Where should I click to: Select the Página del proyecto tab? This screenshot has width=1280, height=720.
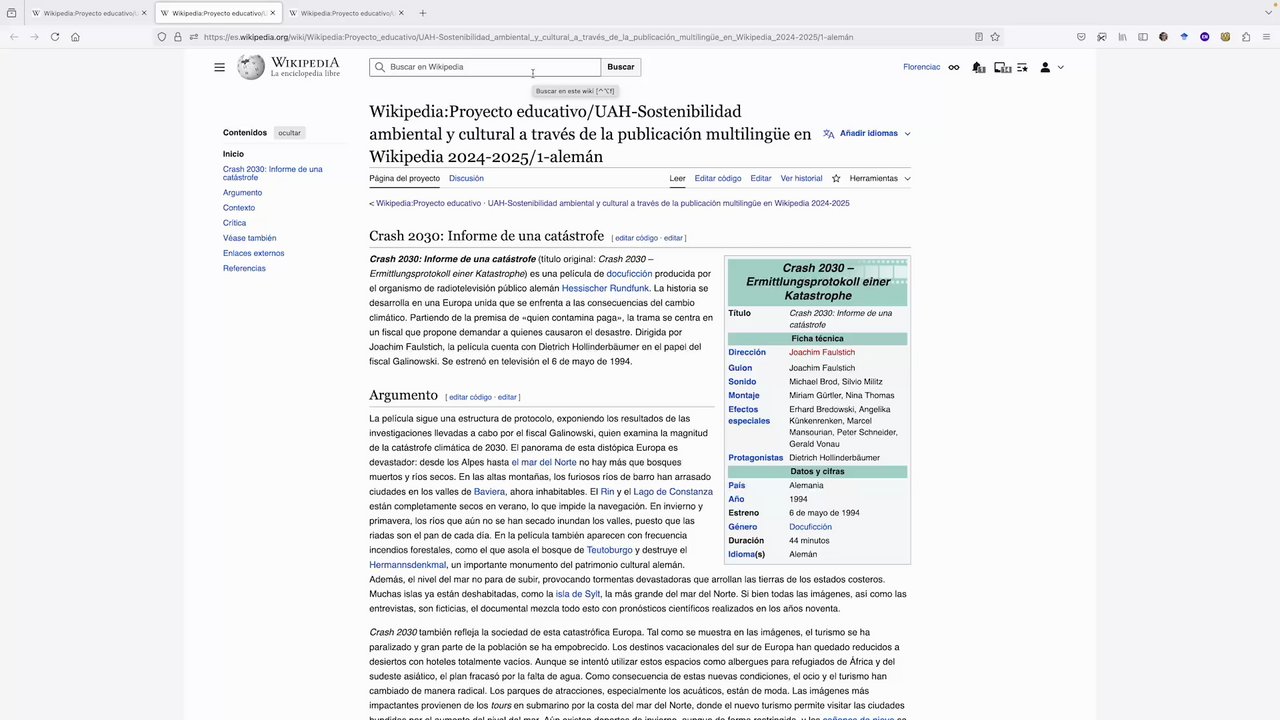coord(404,178)
